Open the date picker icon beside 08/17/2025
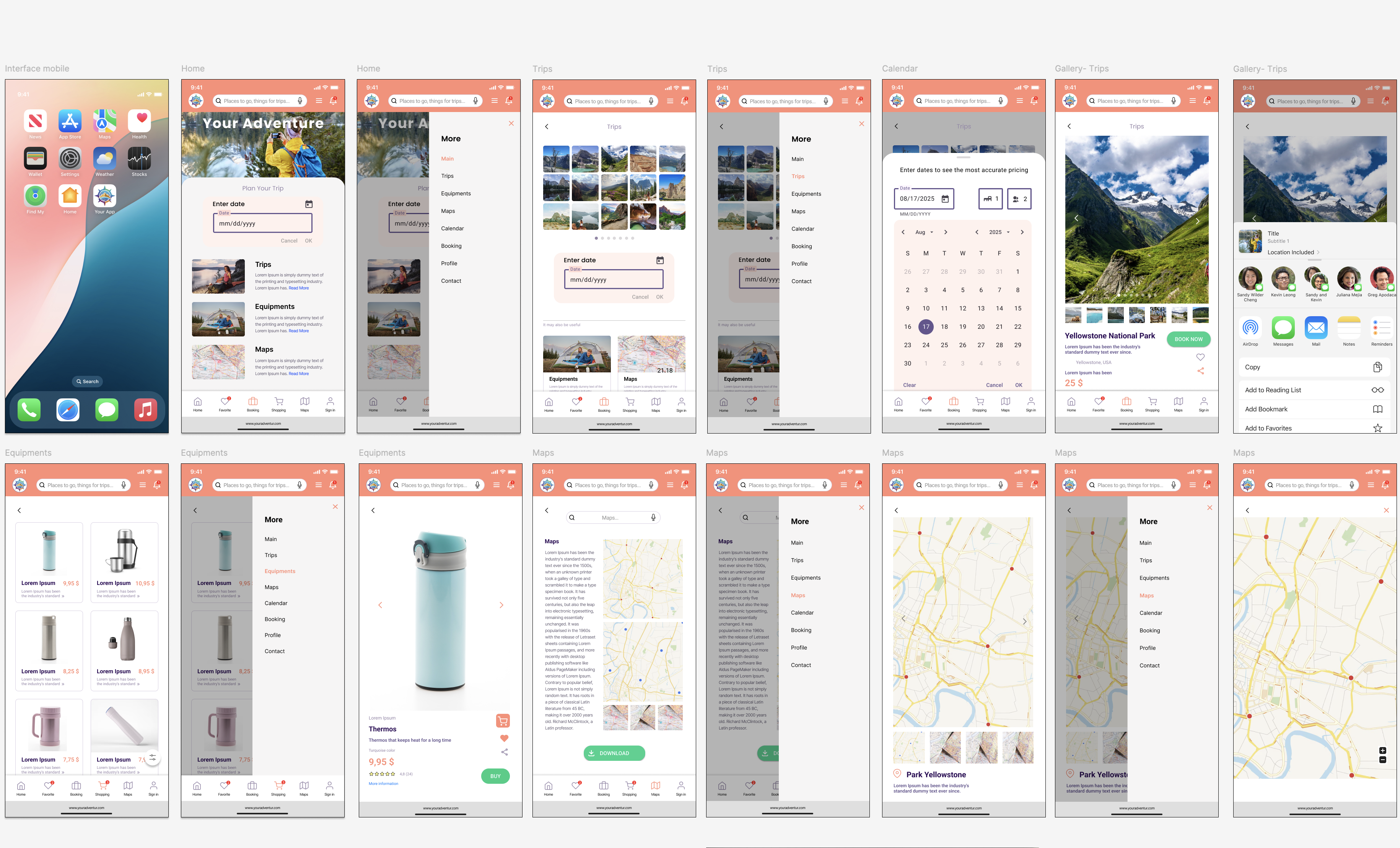 [945, 199]
